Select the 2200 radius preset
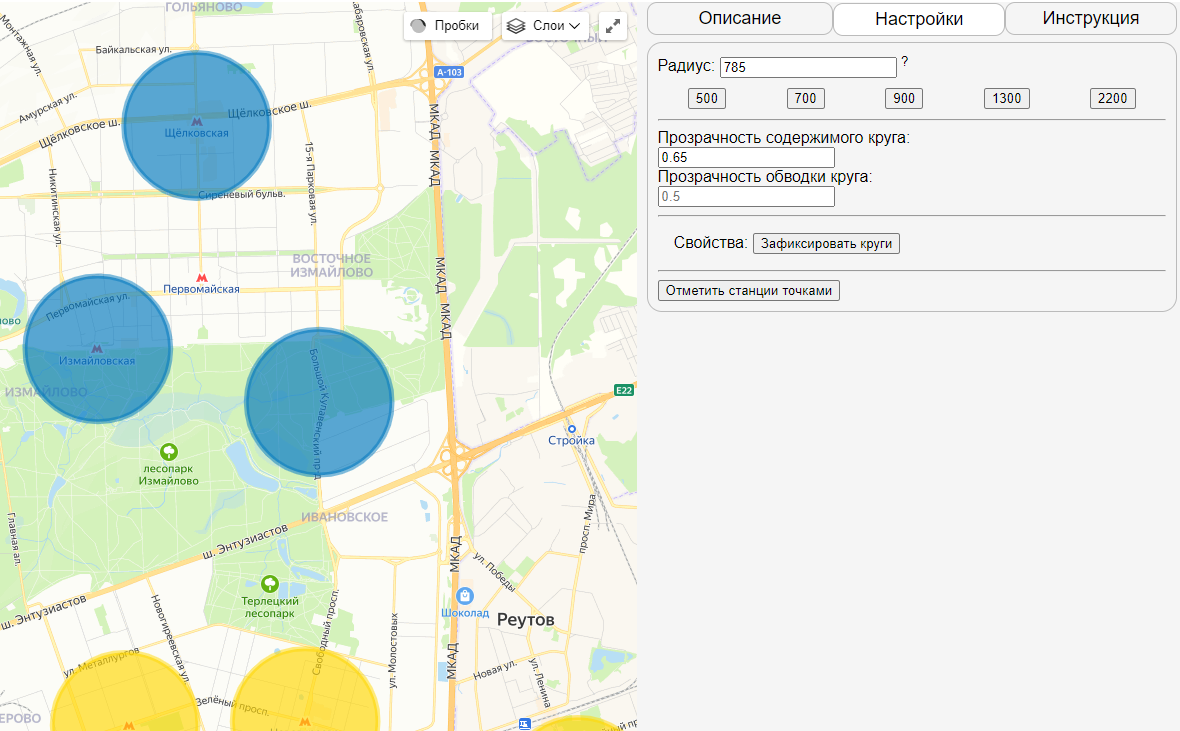Screen dimensions: 1180x731 [x=1112, y=98]
